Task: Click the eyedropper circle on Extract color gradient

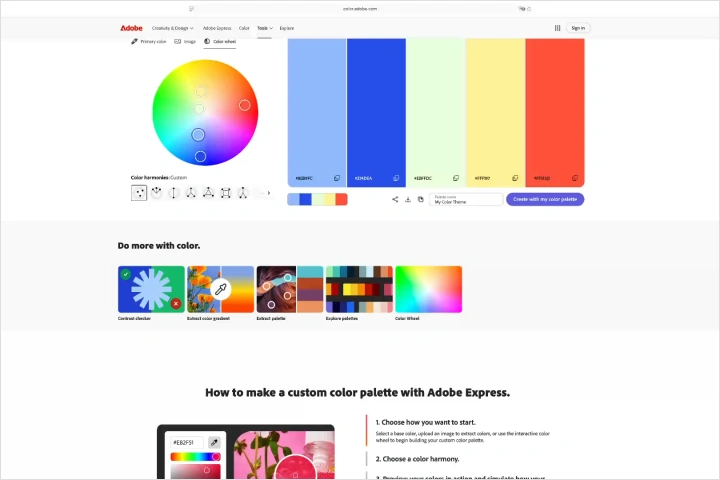Action: pyautogui.click(x=221, y=289)
